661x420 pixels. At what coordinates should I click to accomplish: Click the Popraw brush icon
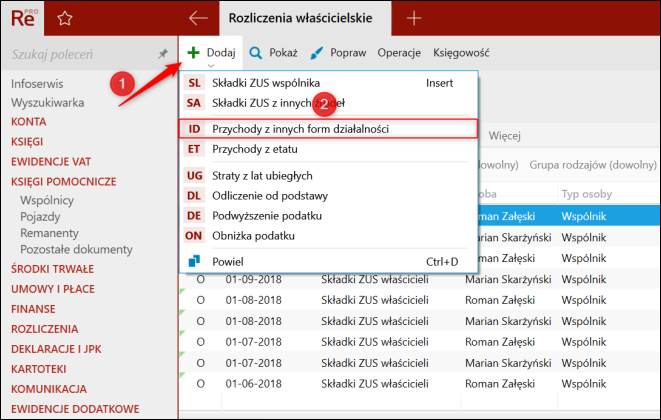click(317, 52)
